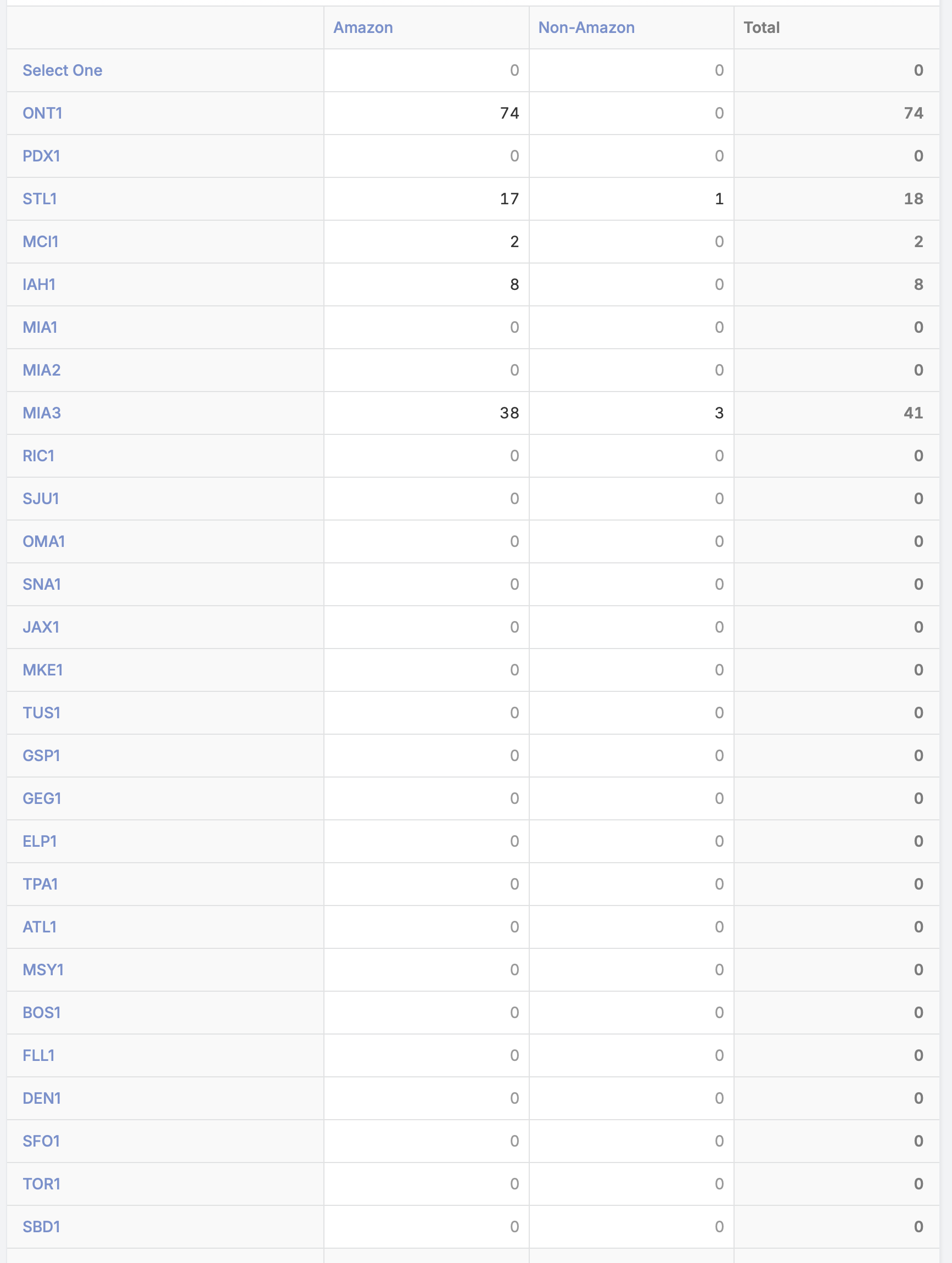The image size is (952, 1263).
Task: Click the Total column header
Action: [761, 27]
